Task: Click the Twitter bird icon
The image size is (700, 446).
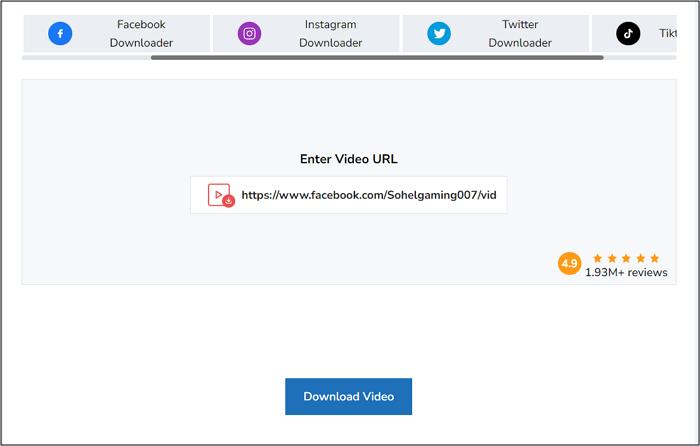Action: coord(439,33)
